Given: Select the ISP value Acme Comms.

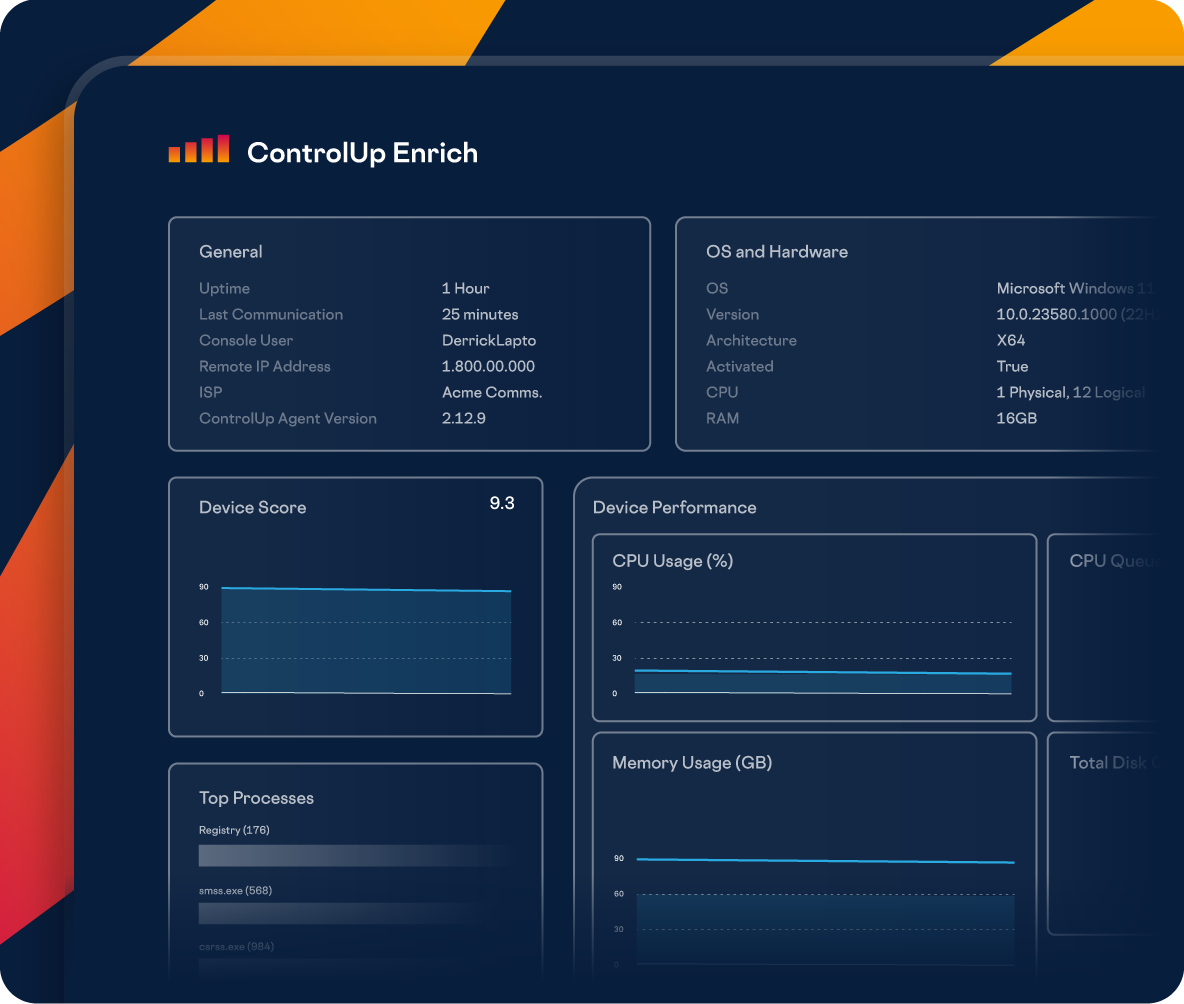Looking at the screenshot, I should [492, 393].
